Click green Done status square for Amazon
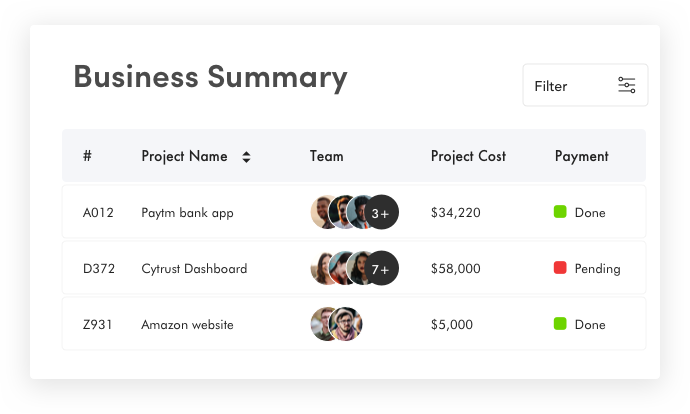 560,324
